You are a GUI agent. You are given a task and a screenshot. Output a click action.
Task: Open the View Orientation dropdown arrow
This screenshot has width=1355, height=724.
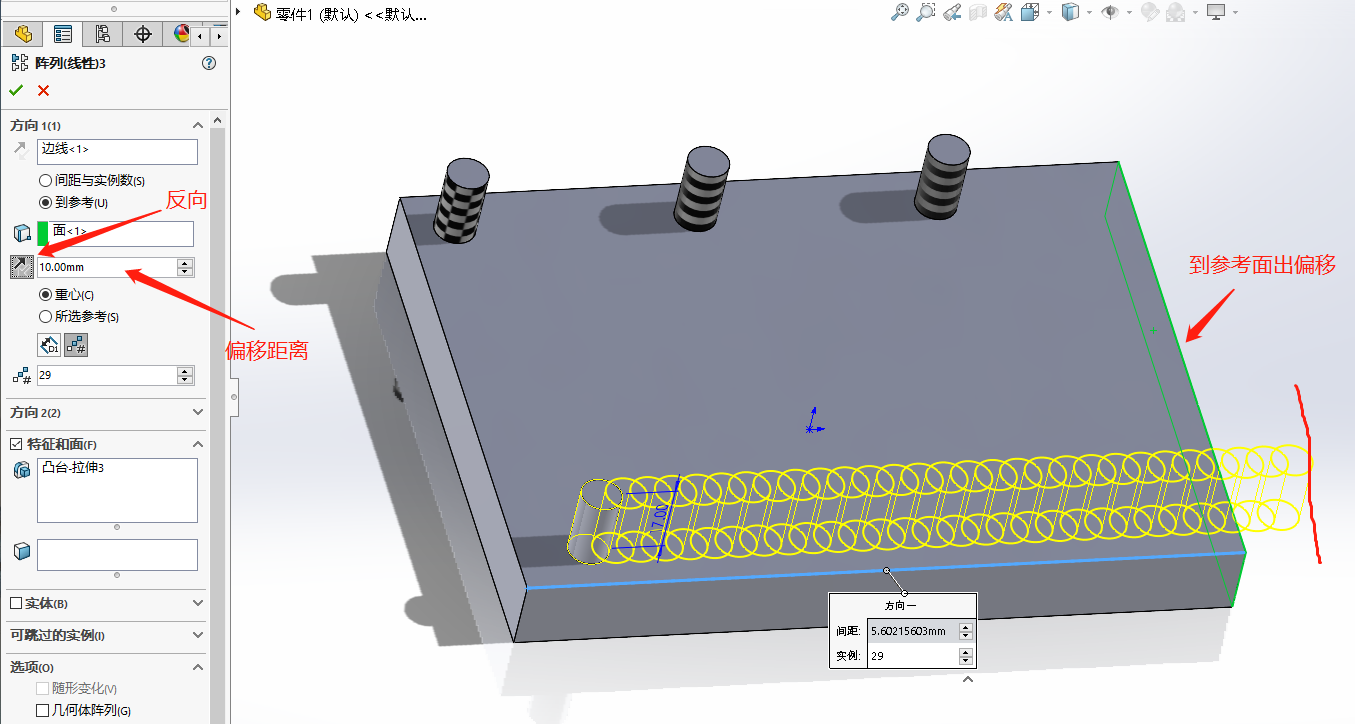(1049, 13)
